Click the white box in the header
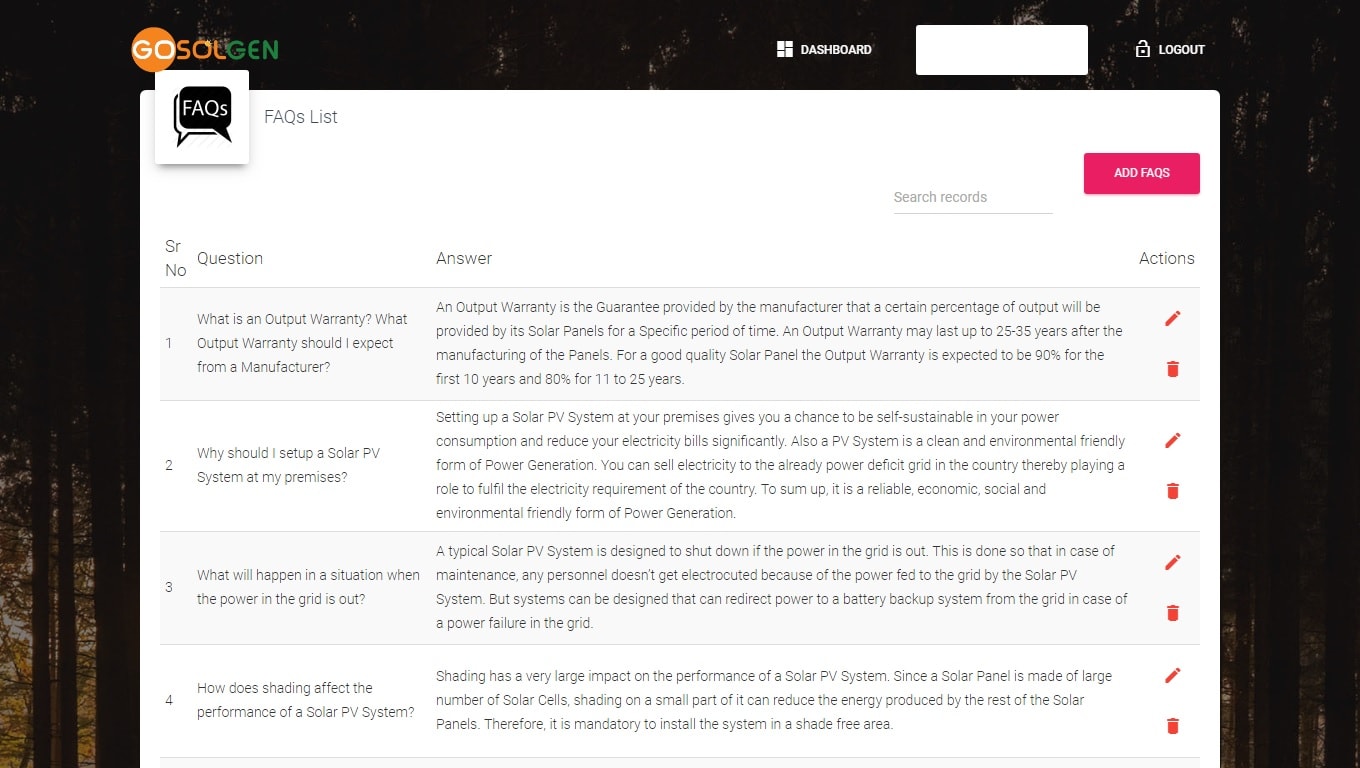This screenshot has width=1360, height=768. click(x=1002, y=50)
